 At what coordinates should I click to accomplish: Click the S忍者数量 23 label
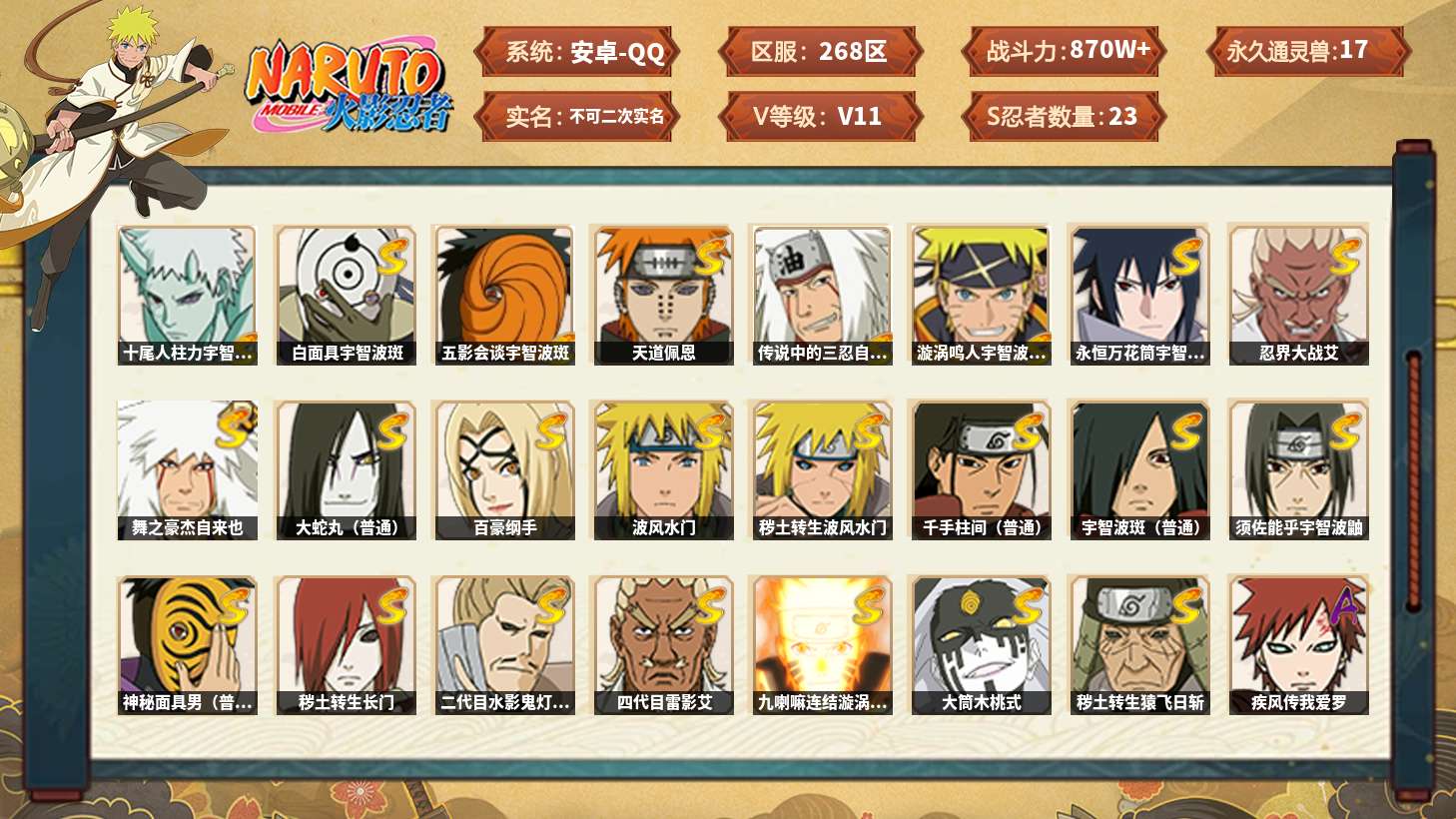[x=1065, y=116]
